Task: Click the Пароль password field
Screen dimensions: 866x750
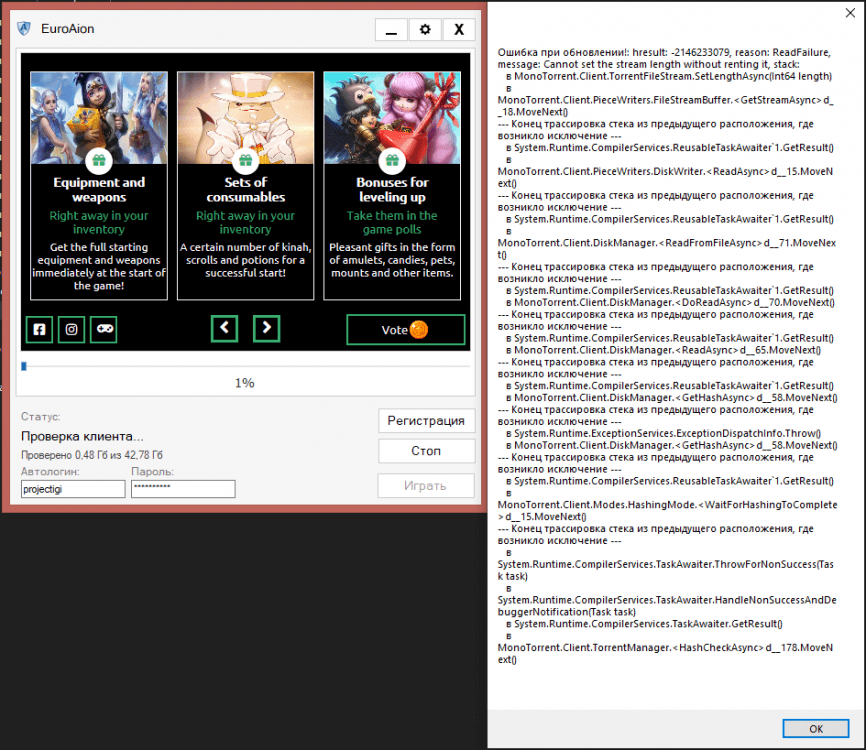Action: click(182, 489)
